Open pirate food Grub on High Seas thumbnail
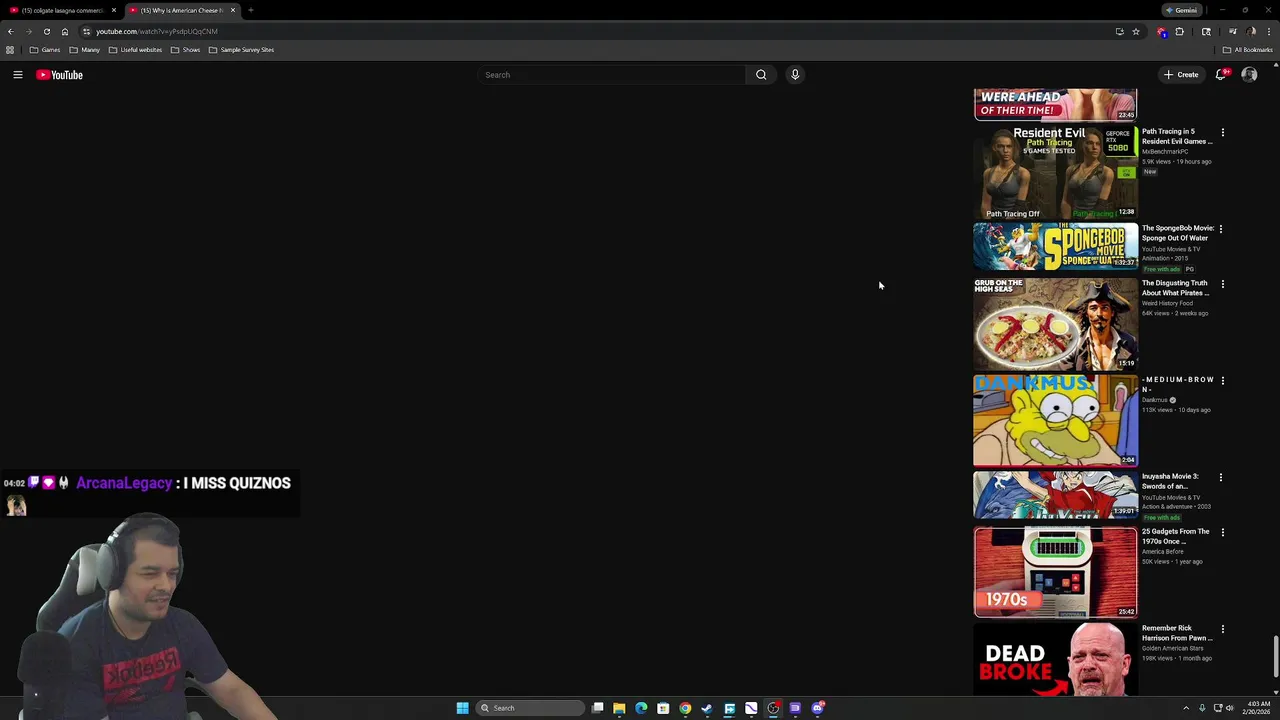The image size is (1280, 720). pyautogui.click(x=1055, y=324)
